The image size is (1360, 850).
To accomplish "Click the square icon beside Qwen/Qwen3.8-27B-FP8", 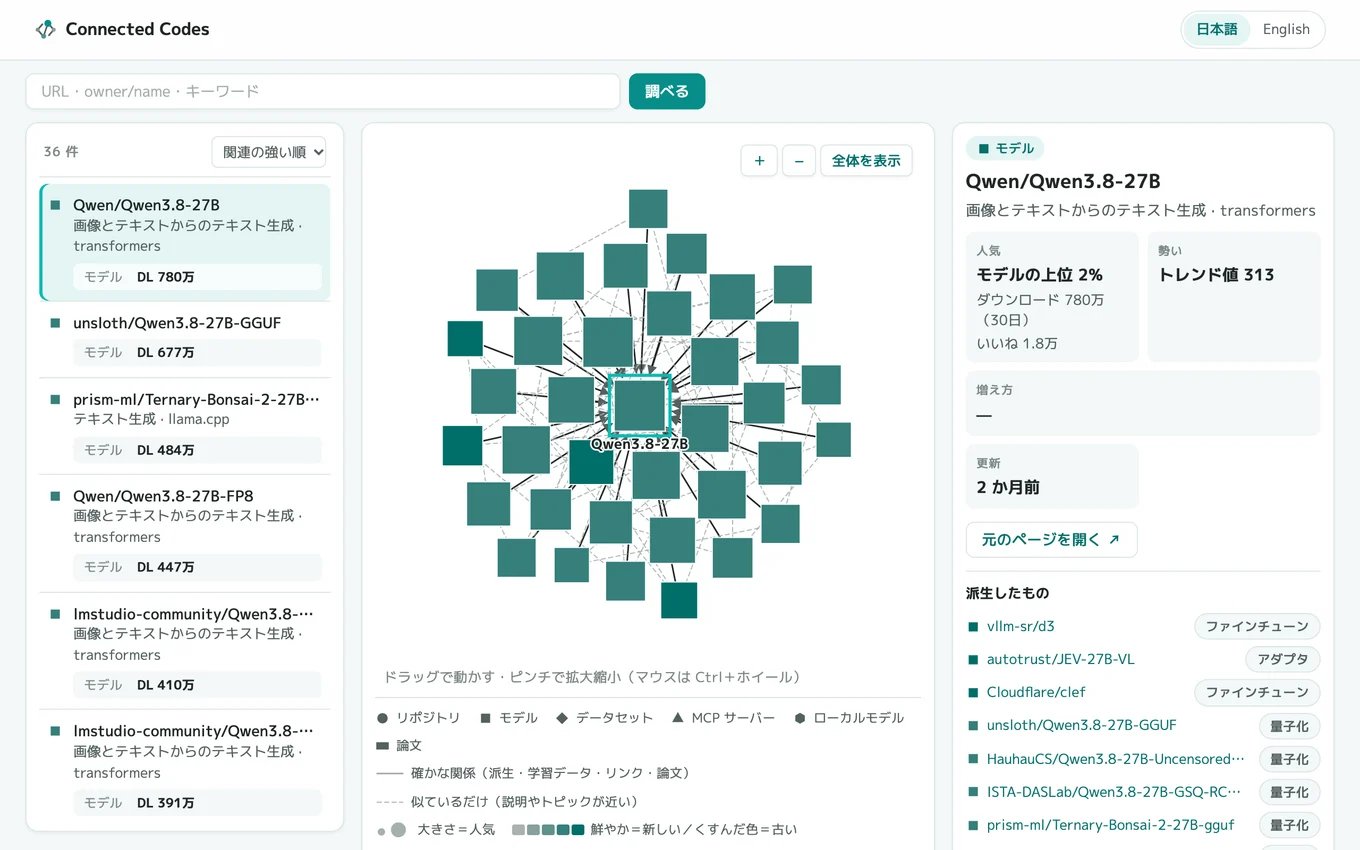I will coord(55,496).
